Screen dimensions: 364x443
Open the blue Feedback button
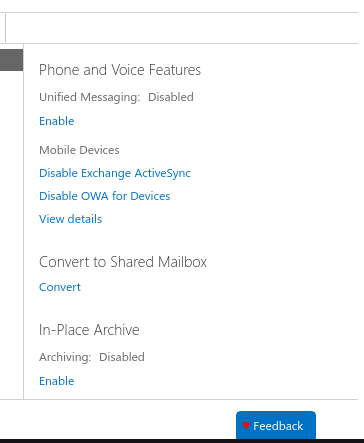[276, 425]
